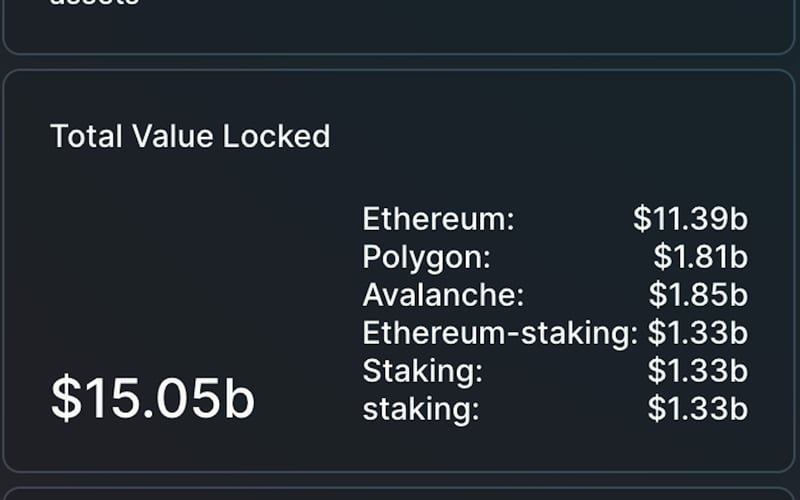Click the $1.33b value beside Ethereum-staking
The width and height of the screenshot is (800, 500).
[698, 333]
